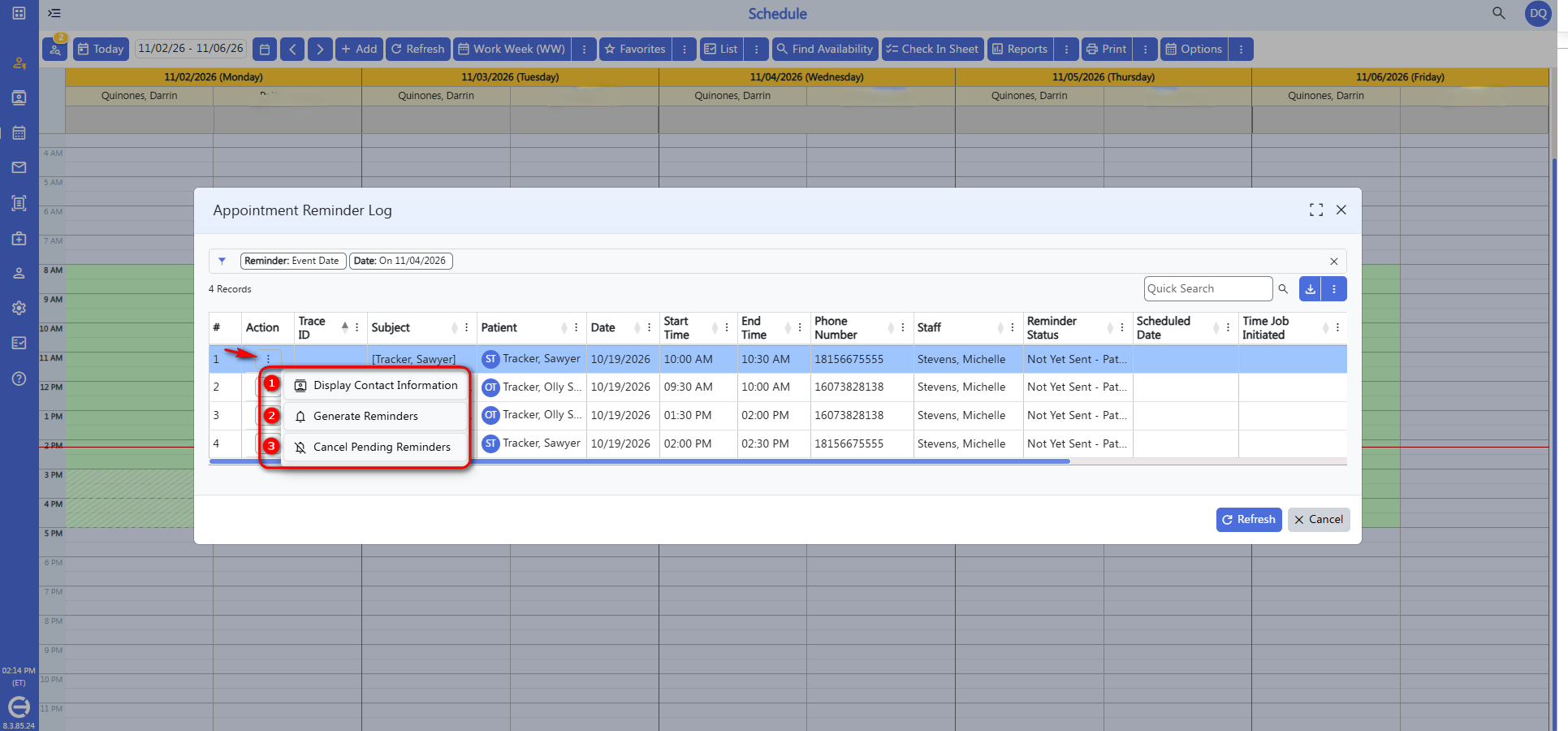The image size is (1568, 731).
Task: Open schedule Options button
Action: tap(1194, 50)
